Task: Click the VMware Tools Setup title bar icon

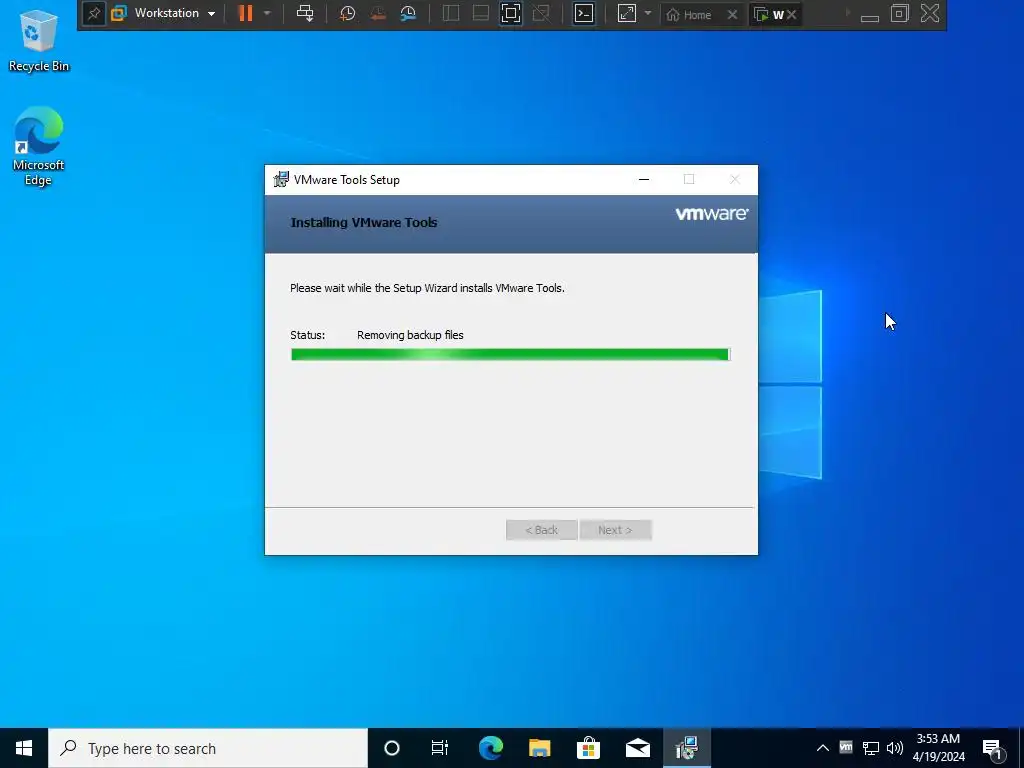Action: [x=281, y=180]
